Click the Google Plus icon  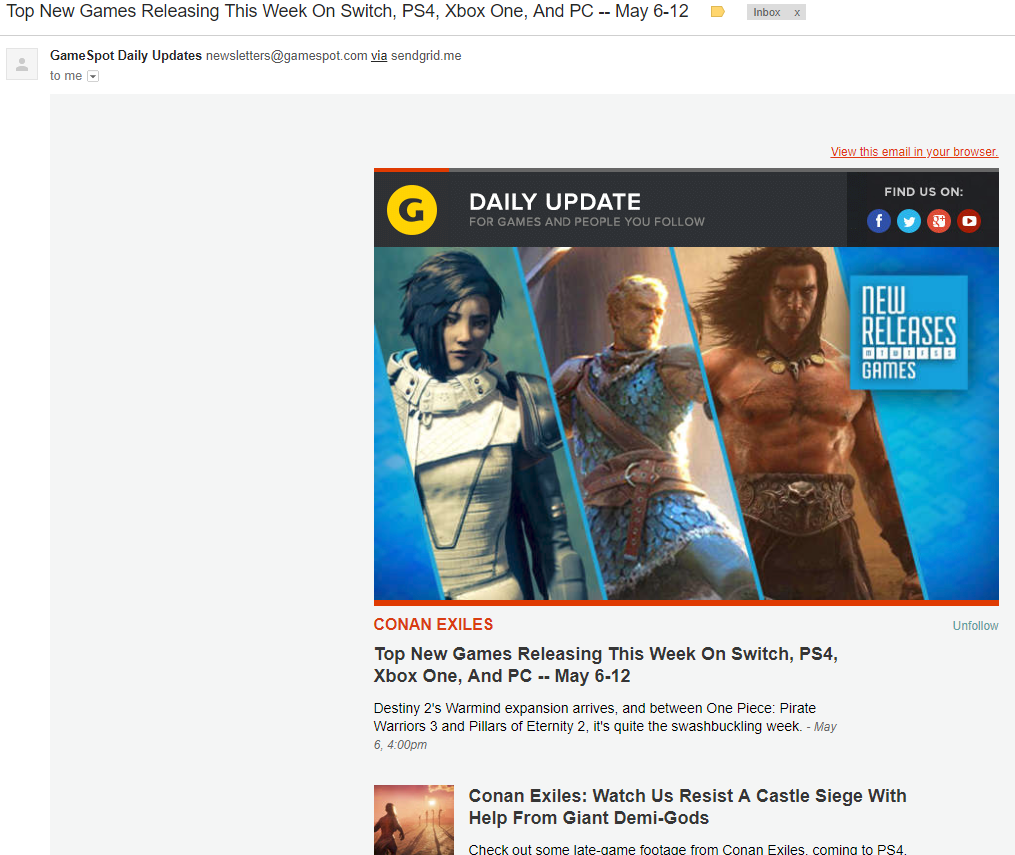click(x=939, y=221)
